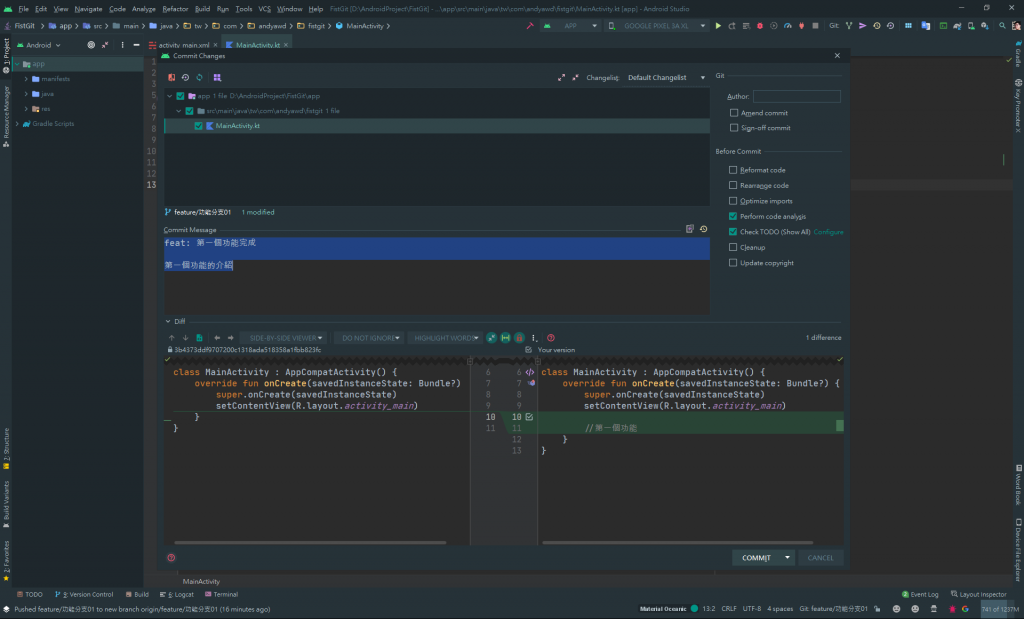The width and height of the screenshot is (1024, 619).
Task: Refresh the changes list in Commit dialog
Action: [x=199, y=77]
